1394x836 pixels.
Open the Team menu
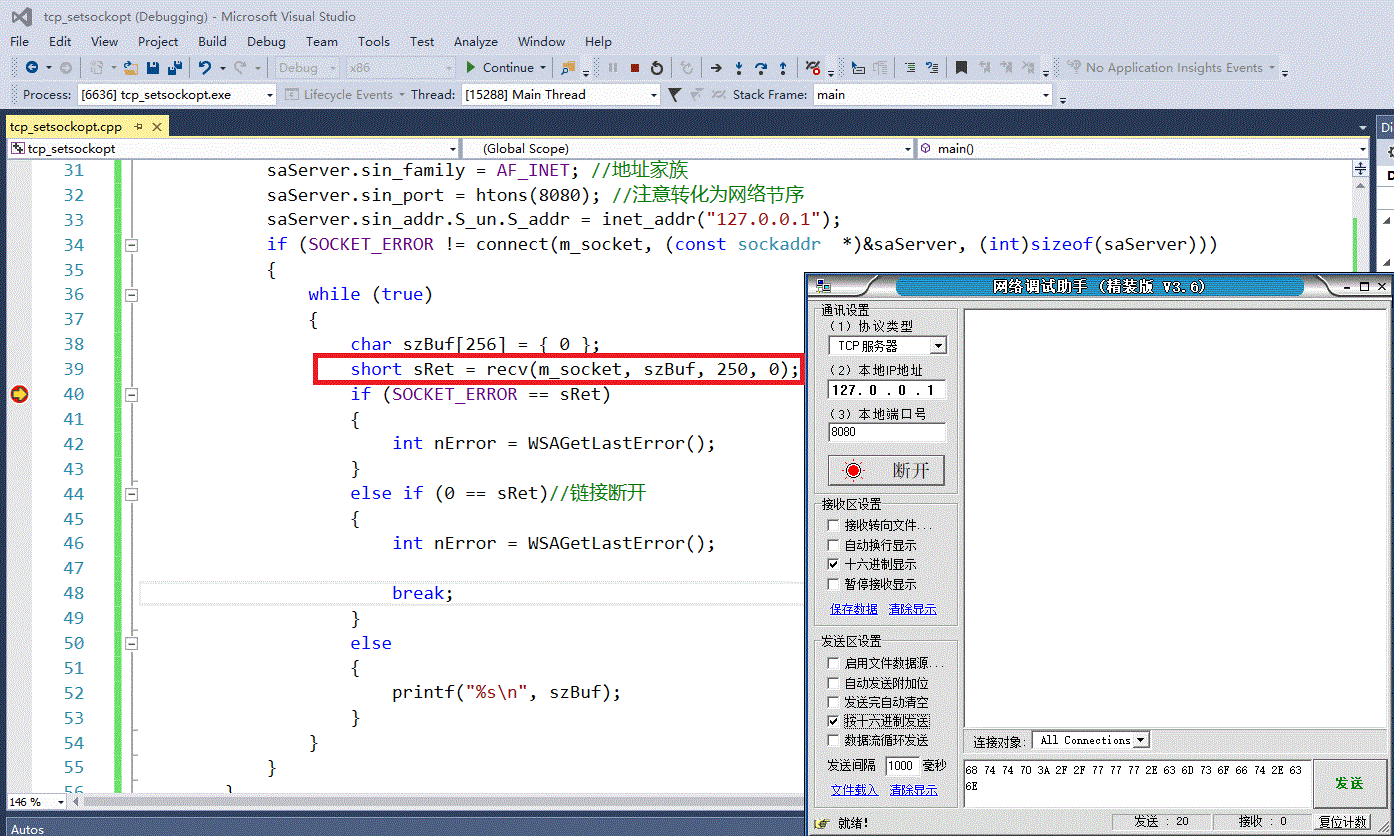322,41
